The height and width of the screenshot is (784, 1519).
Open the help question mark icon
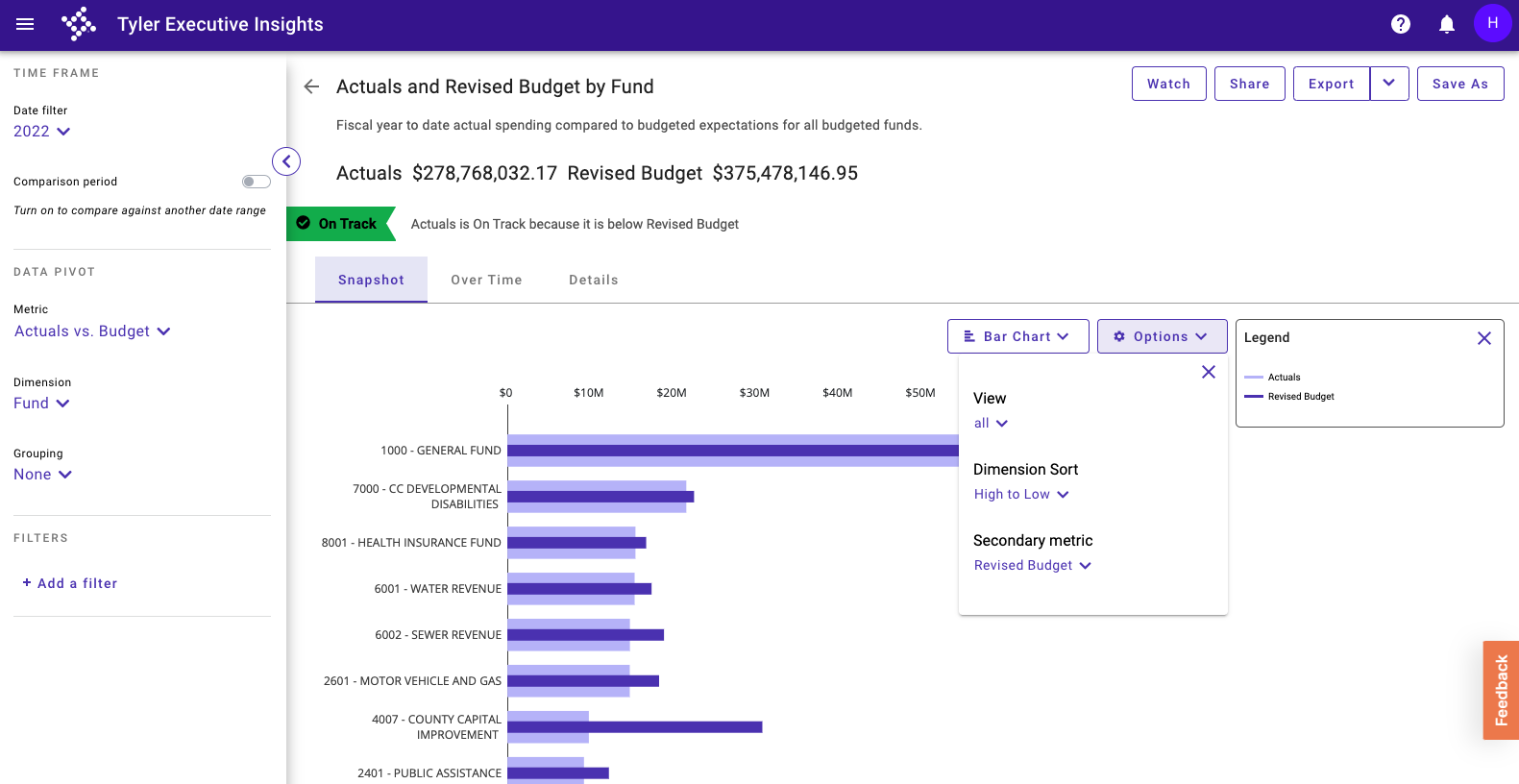click(x=1401, y=24)
